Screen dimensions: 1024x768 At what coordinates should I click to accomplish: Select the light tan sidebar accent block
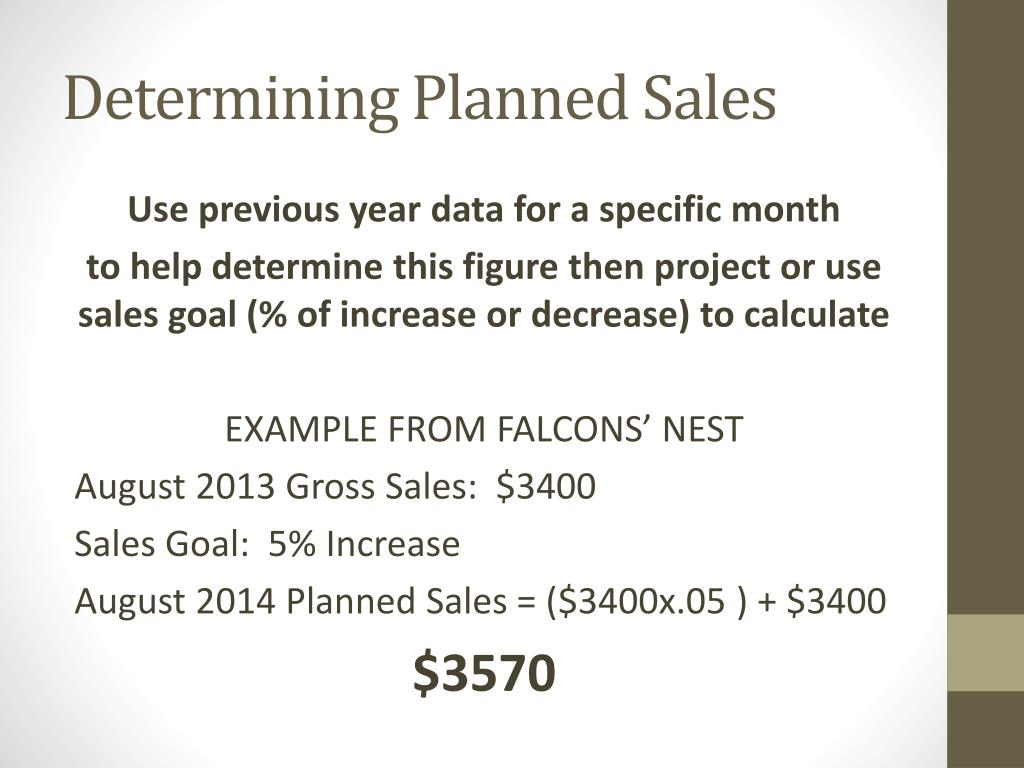(x=985, y=652)
